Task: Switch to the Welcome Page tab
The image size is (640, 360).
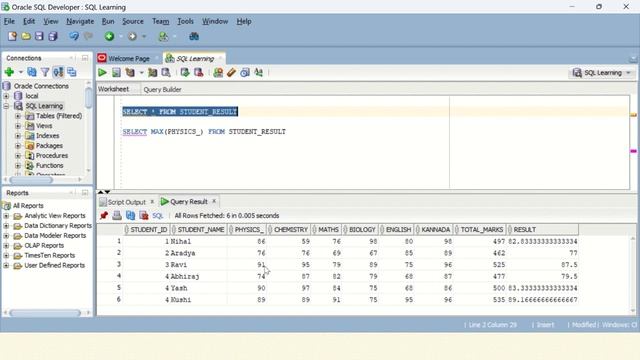Action: [x=129, y=58]
